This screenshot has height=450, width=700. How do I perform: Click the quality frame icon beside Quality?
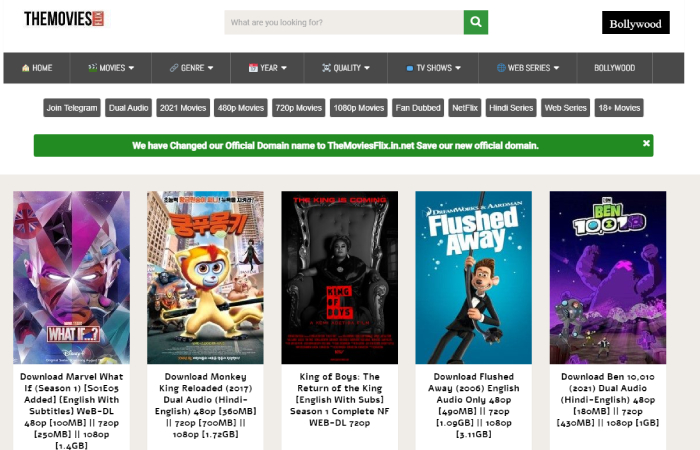click(x=326, y=68)
